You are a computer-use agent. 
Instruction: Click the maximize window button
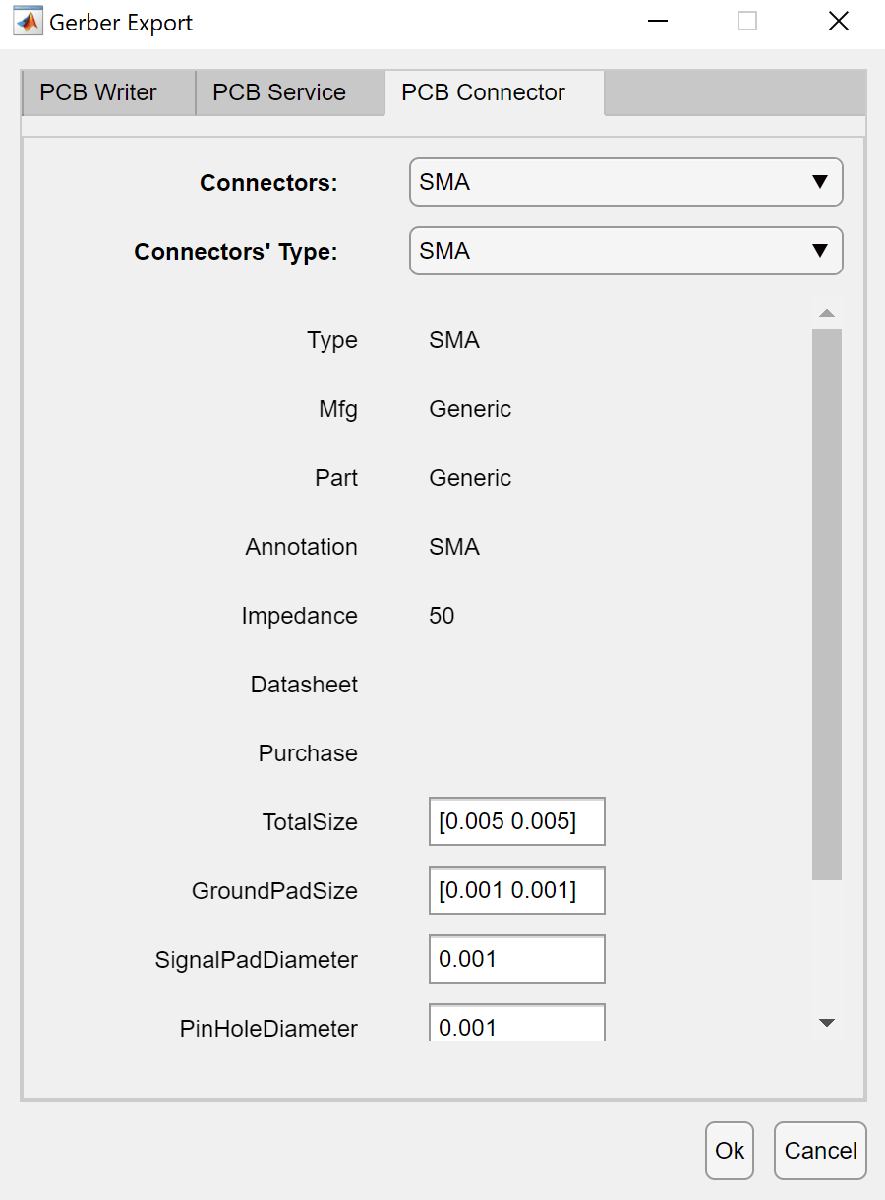point(747,22)
